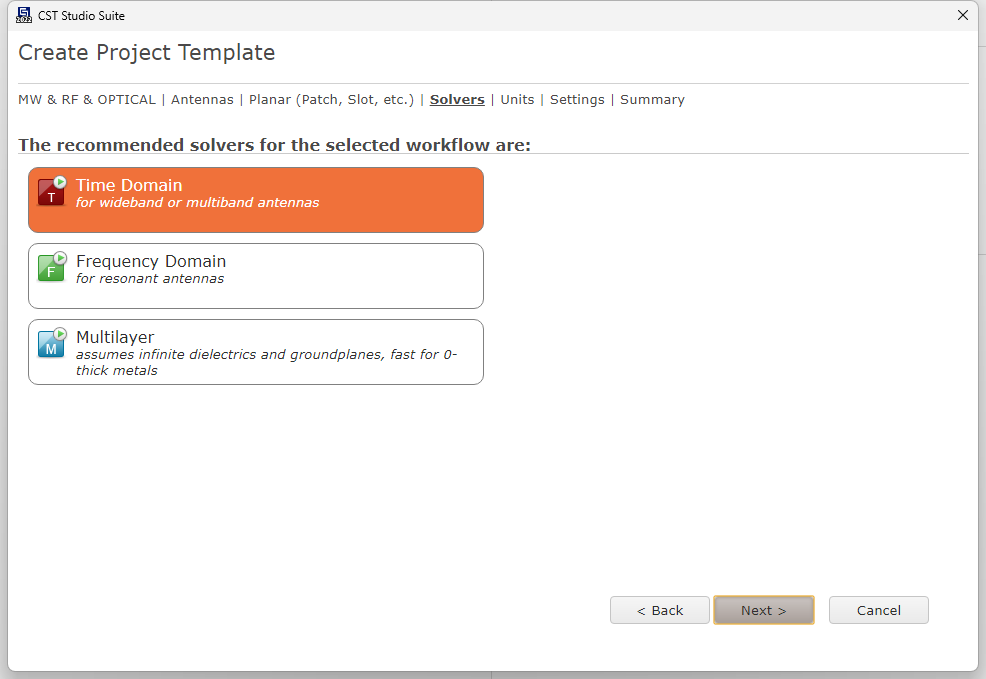This screenshot has width=986, height=679.
Task: Open the Units step in the breadcrumb
Action: coord(517,99)
